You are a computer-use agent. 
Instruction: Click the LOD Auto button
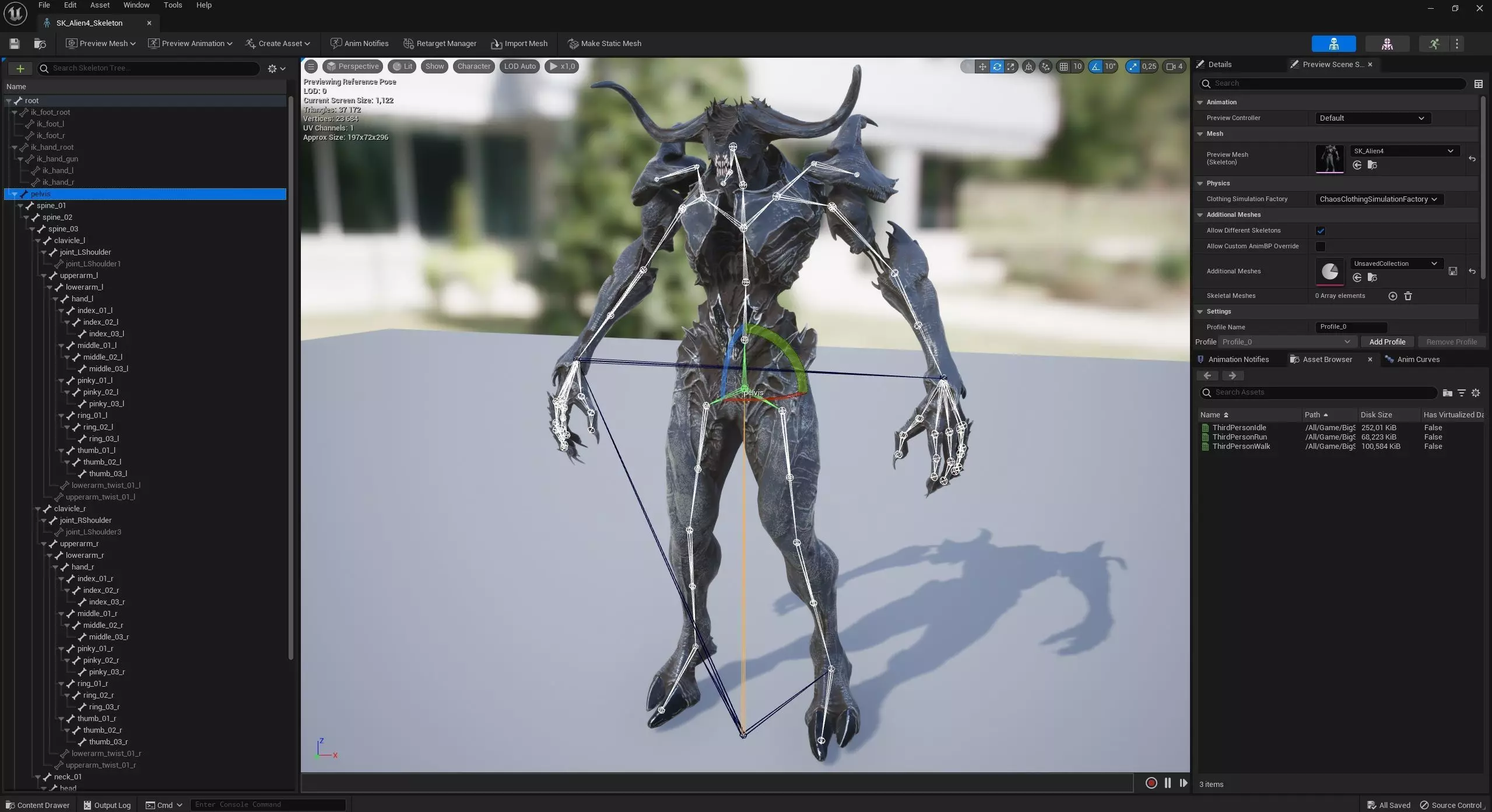click(x=519, y=66)
